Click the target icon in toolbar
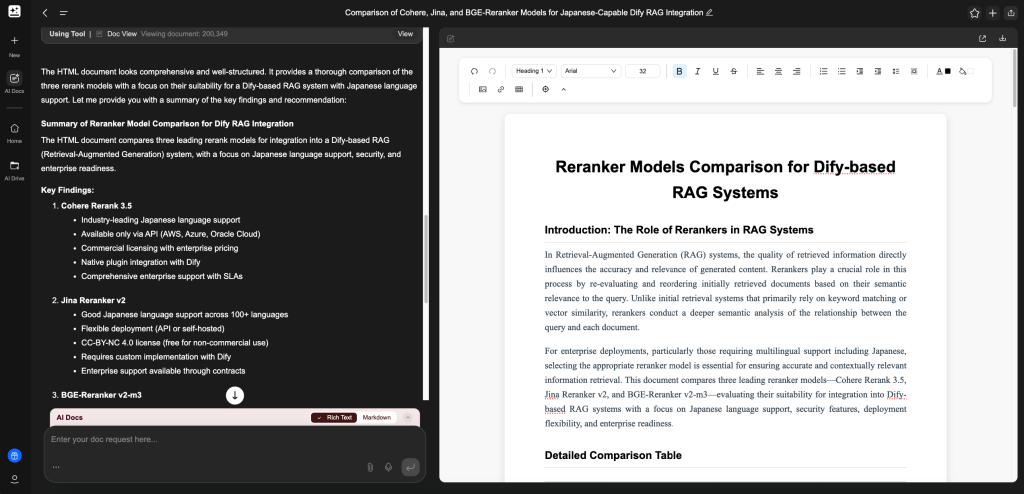 546,90
